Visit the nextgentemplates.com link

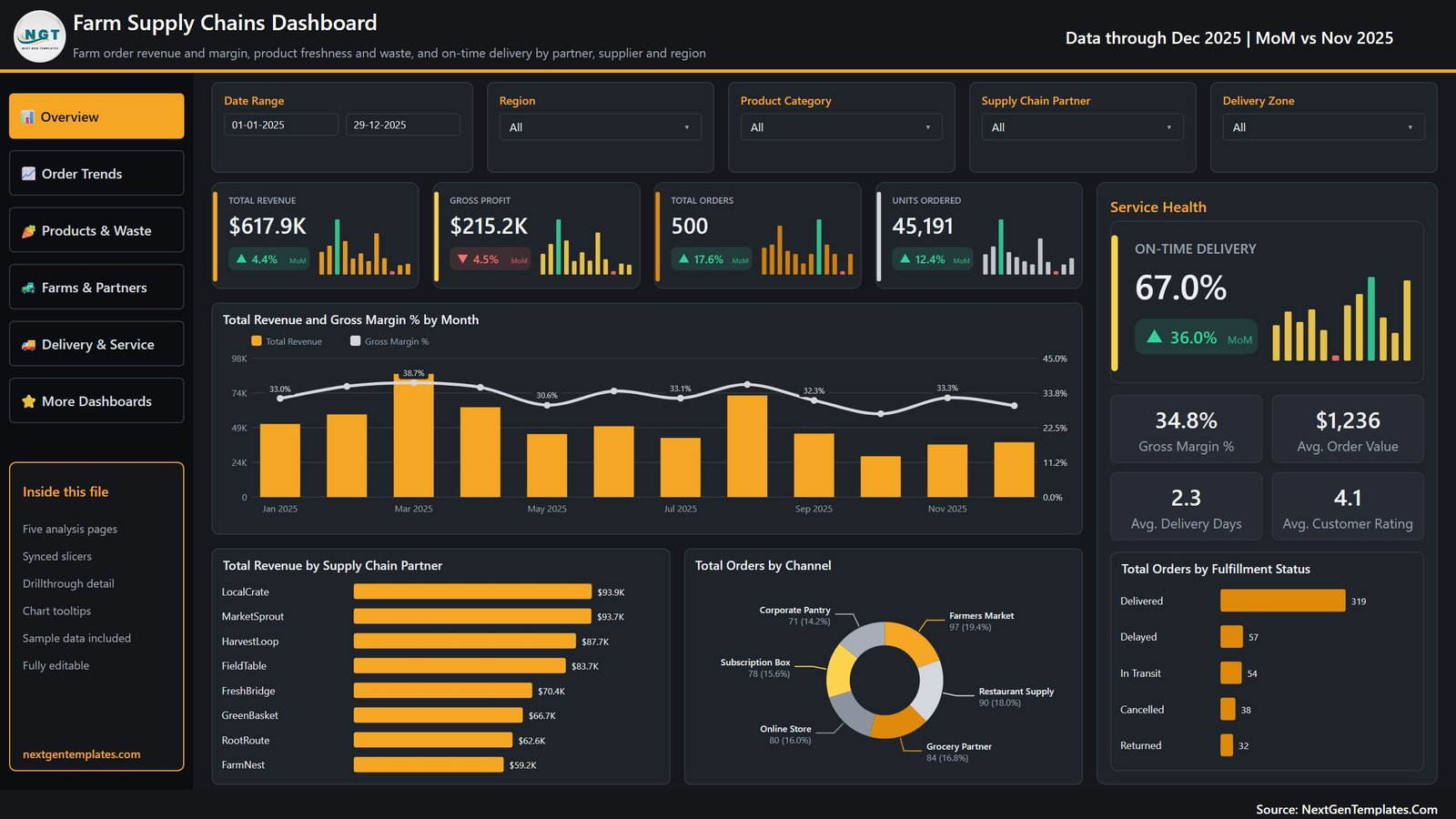[82, 754]
